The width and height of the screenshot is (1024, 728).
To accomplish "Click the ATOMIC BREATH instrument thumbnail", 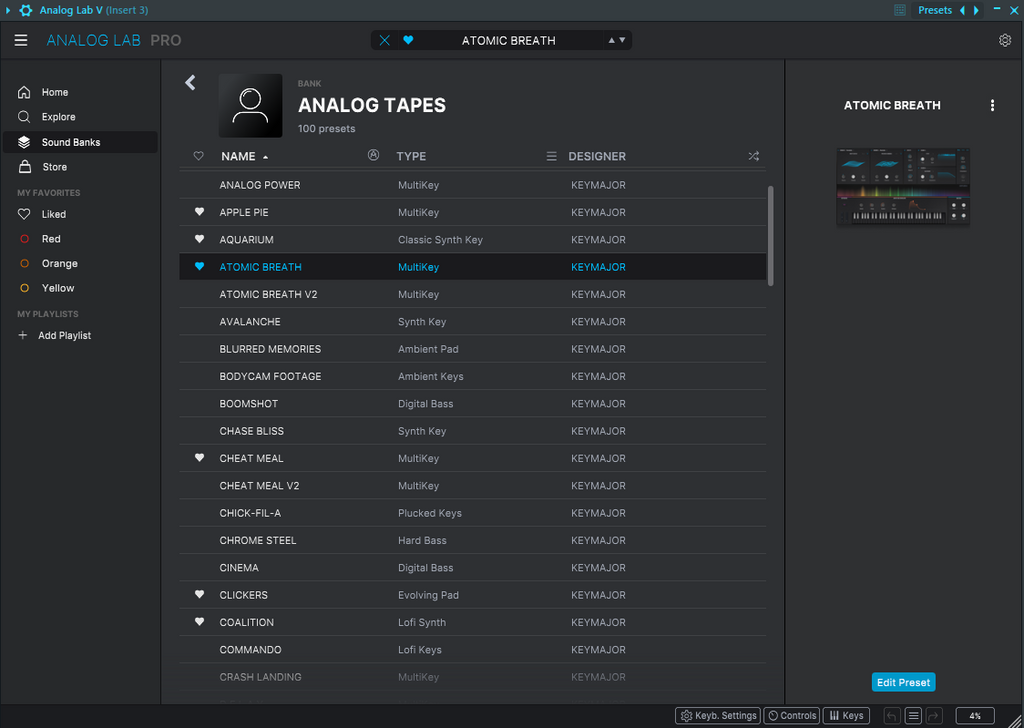I will coord(903,187).
